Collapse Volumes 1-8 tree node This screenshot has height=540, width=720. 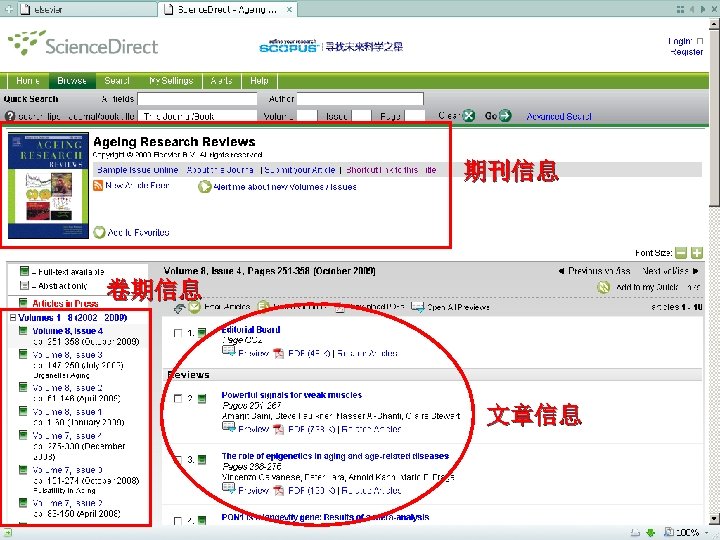(x=13, y=317)
